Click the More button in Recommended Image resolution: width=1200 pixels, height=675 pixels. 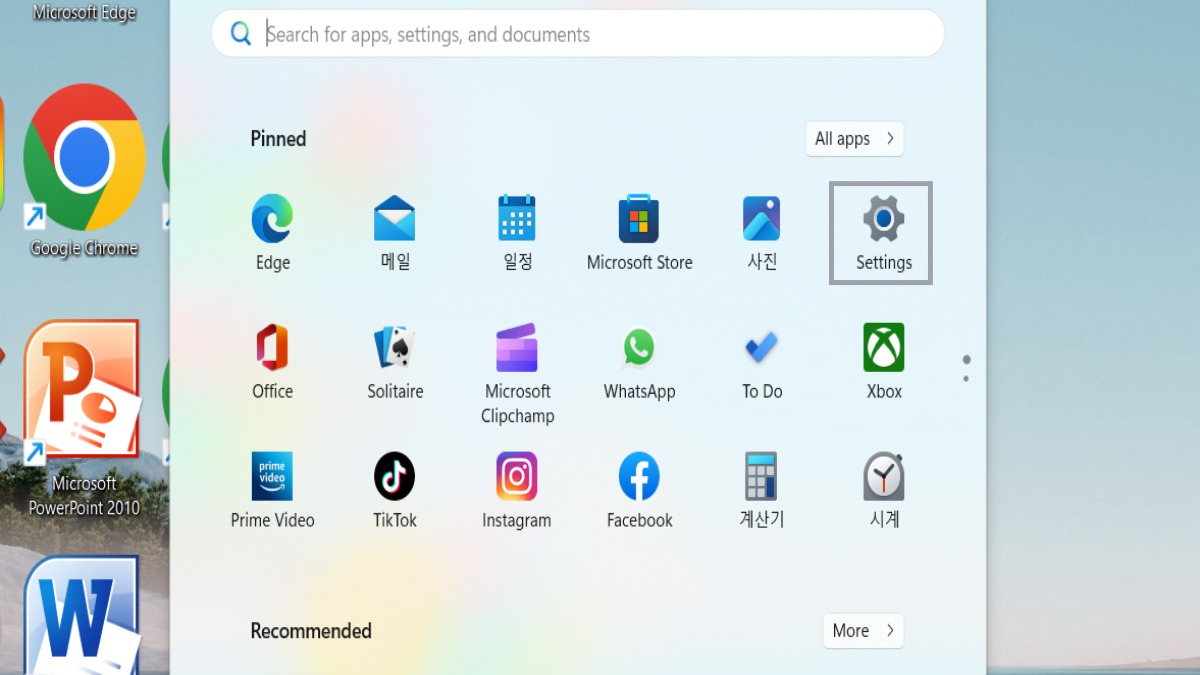pyautogui.click(x=863, y=631)
